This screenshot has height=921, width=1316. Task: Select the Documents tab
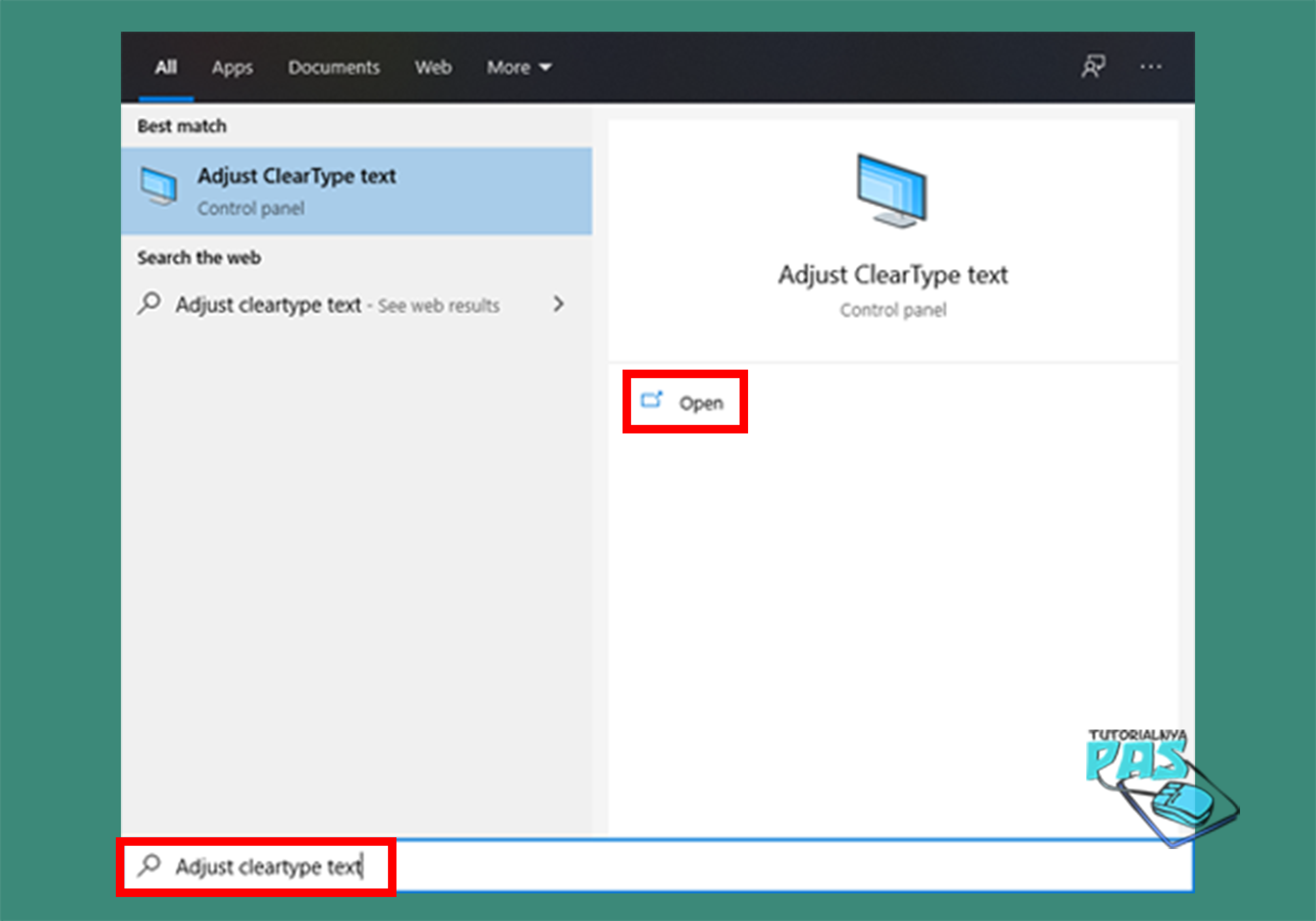pos(334,68)
